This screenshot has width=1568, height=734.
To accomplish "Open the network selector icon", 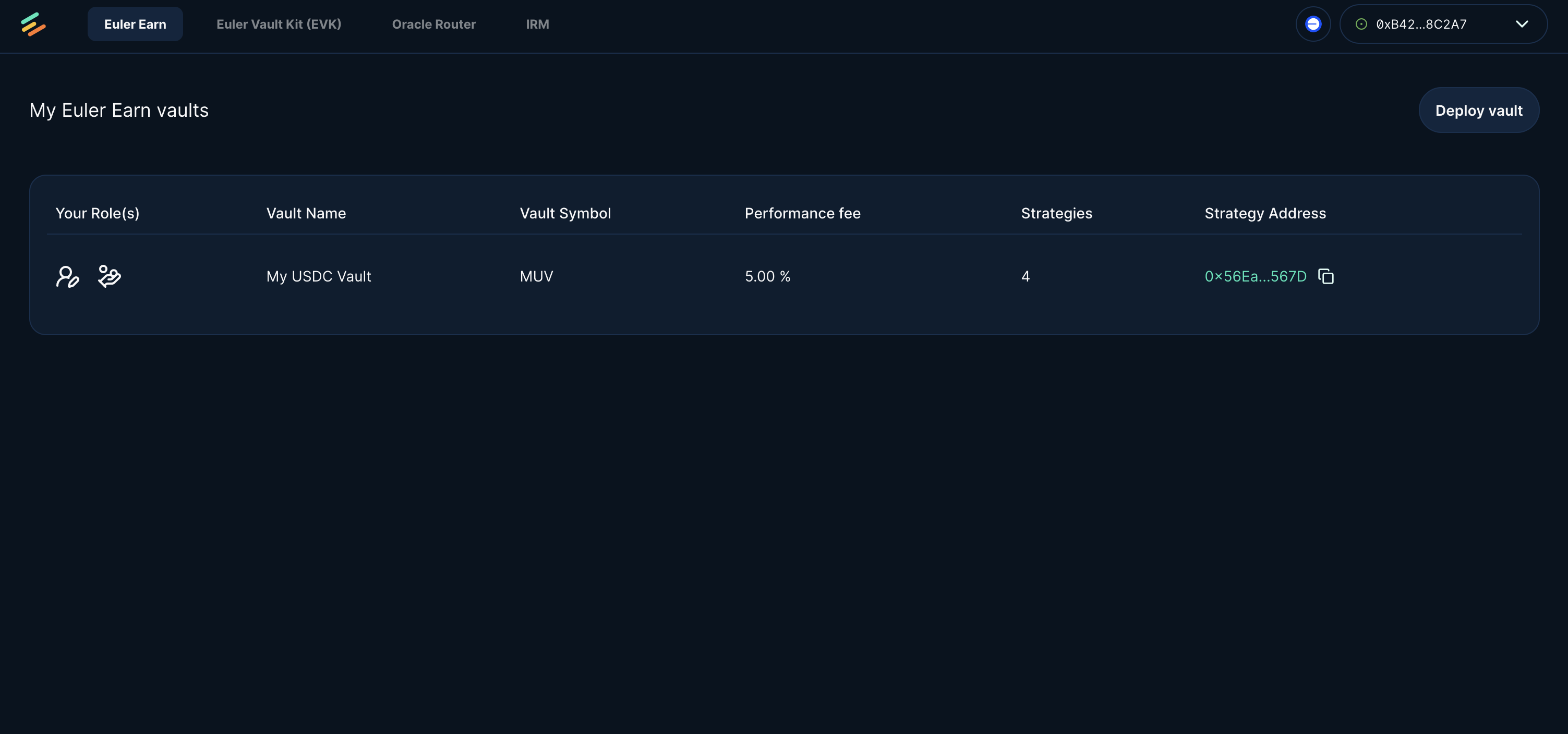I will pyautogui.click(x=1313, y=25).
